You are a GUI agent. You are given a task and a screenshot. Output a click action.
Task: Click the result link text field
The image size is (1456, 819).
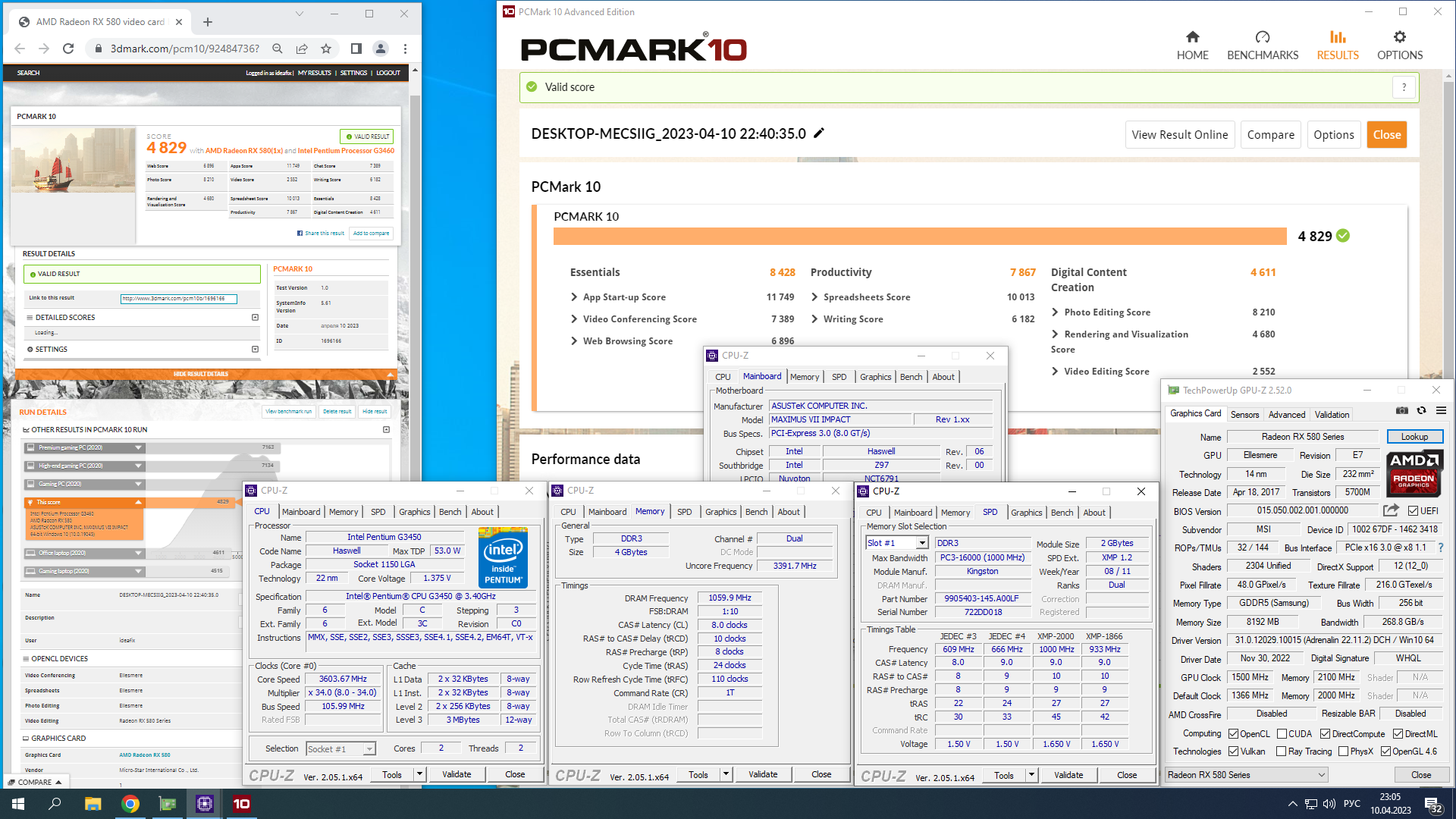tap(179, 298)
